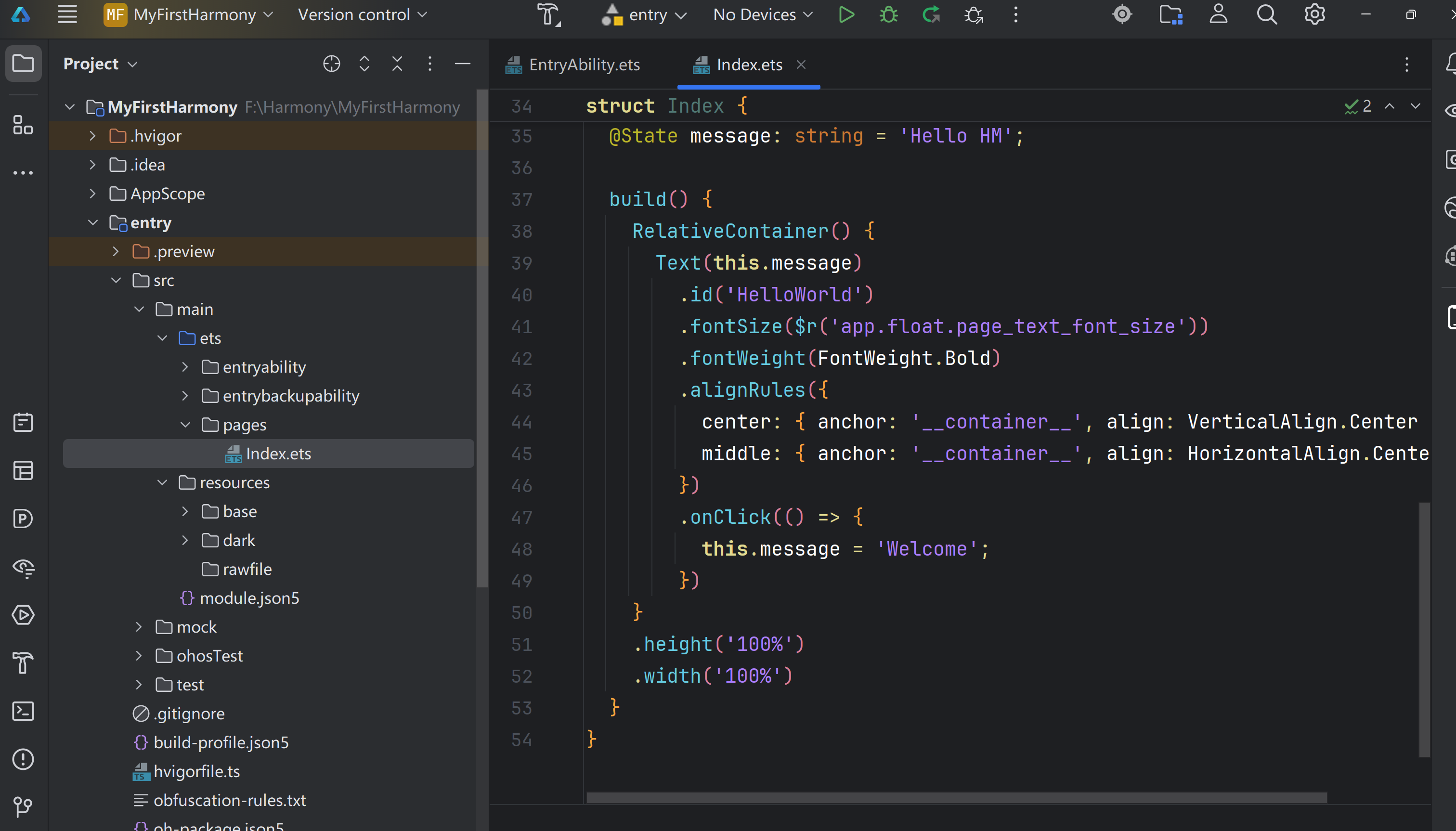Toggle the Project tool window folder icon
Viewport: 1456px width, 831px height.
point(23,63)
